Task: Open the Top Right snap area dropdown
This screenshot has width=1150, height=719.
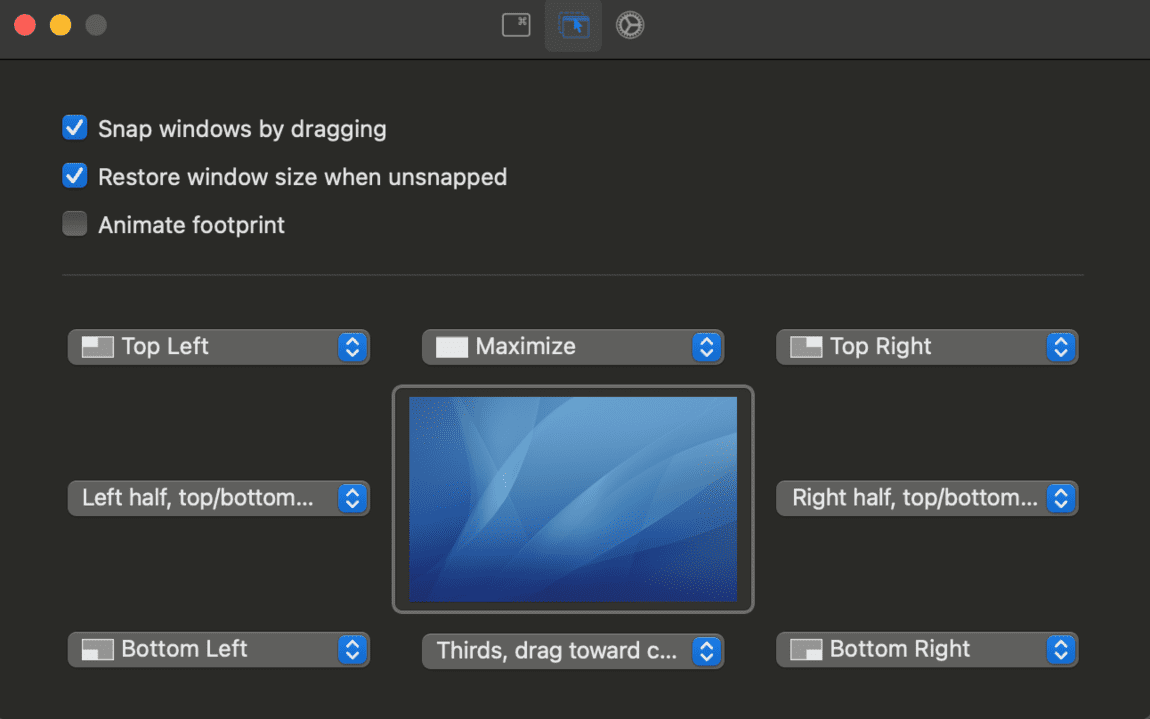Action: pyautogui.click(x=927, y=347)
